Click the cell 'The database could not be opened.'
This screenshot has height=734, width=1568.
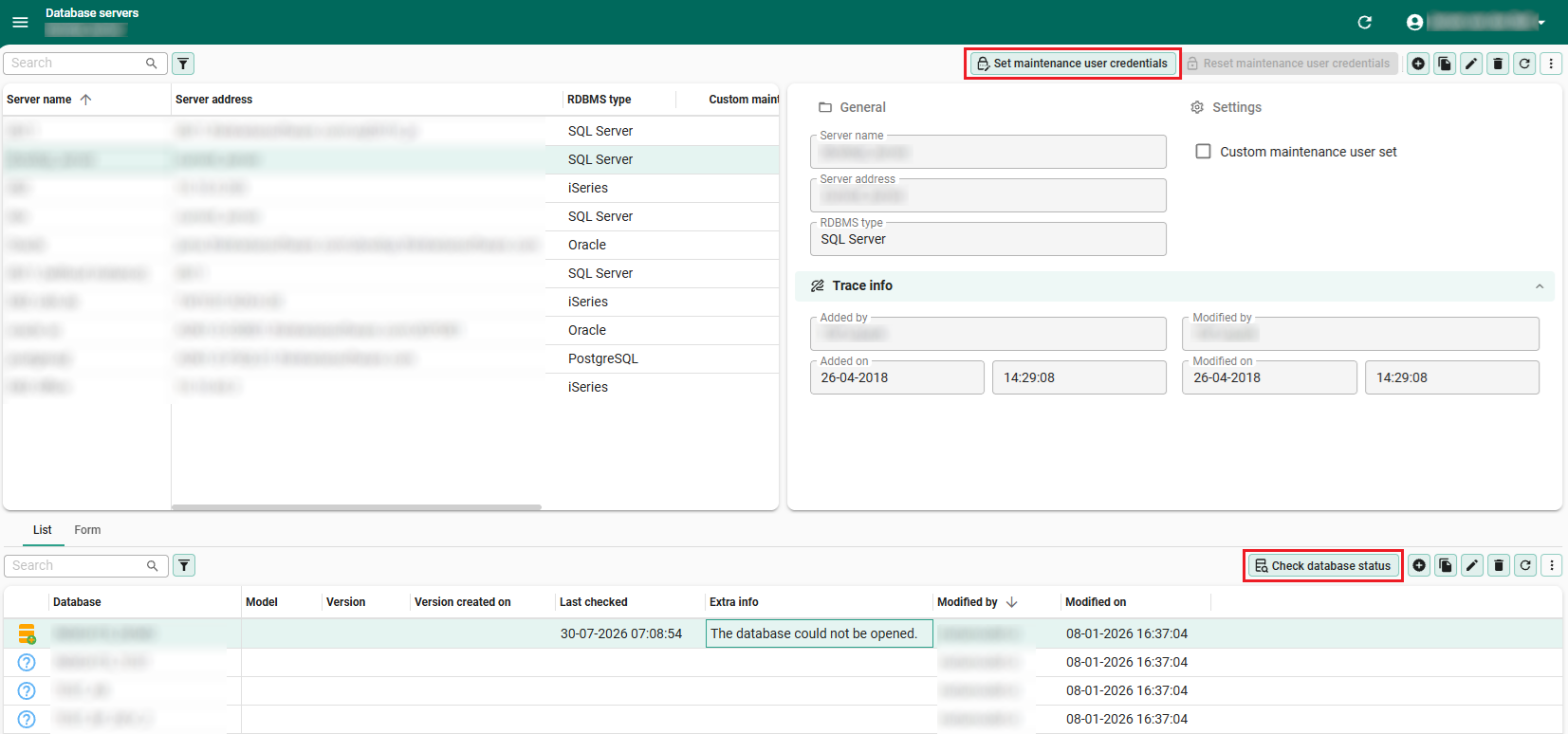click(820, 633)
